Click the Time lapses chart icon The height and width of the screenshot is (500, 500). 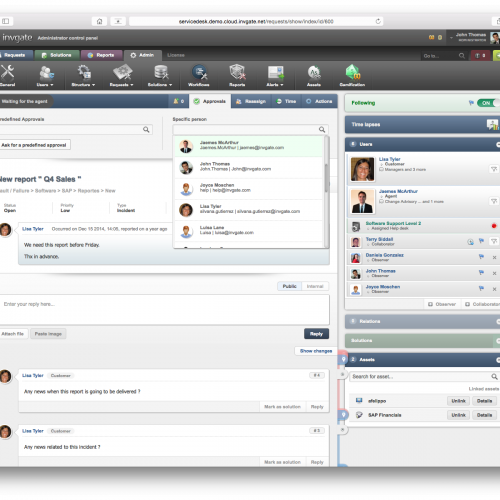coord(492,125)
